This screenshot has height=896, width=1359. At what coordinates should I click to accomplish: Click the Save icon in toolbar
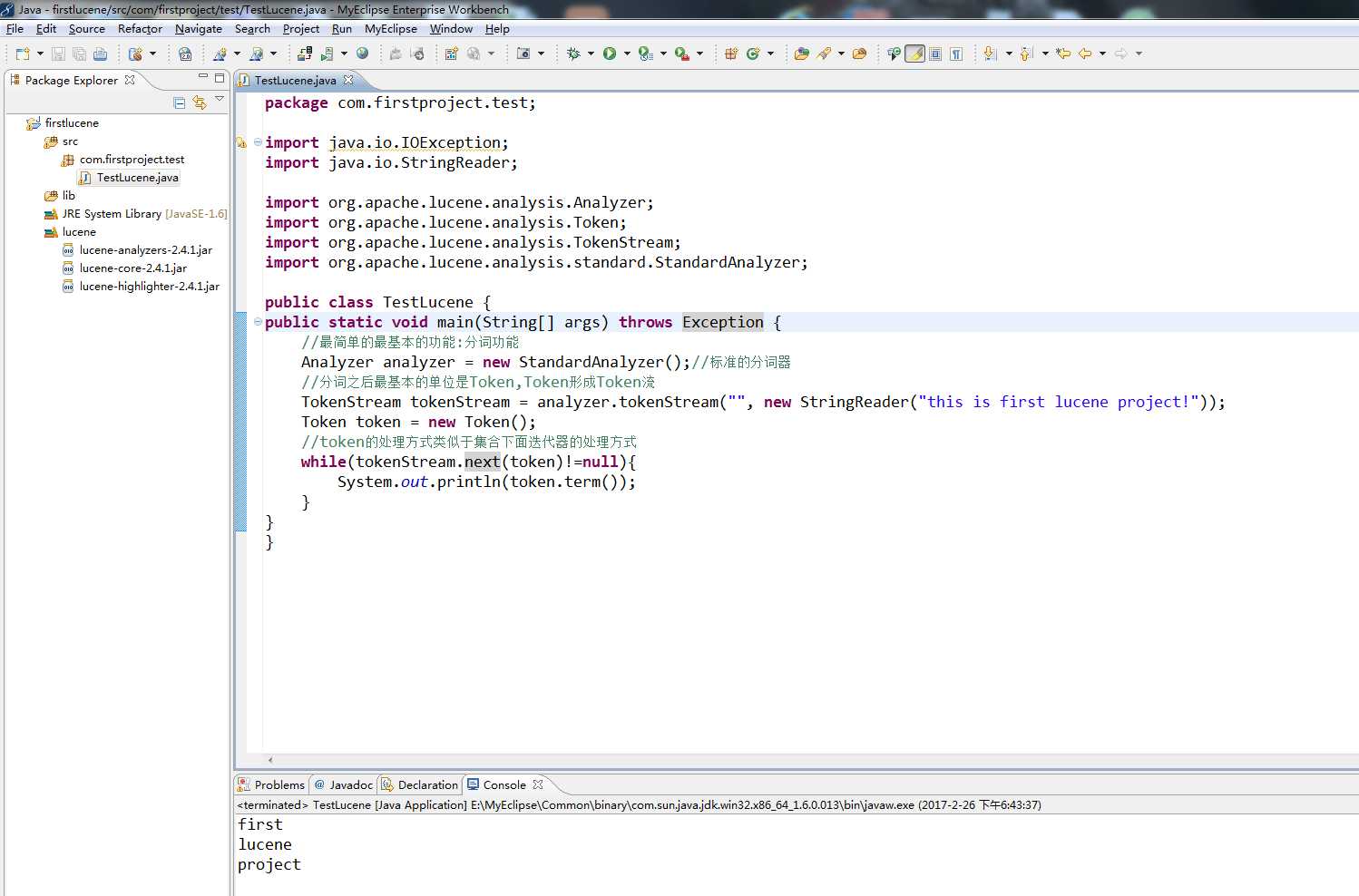pyautogui.click(x=58, y=54)
